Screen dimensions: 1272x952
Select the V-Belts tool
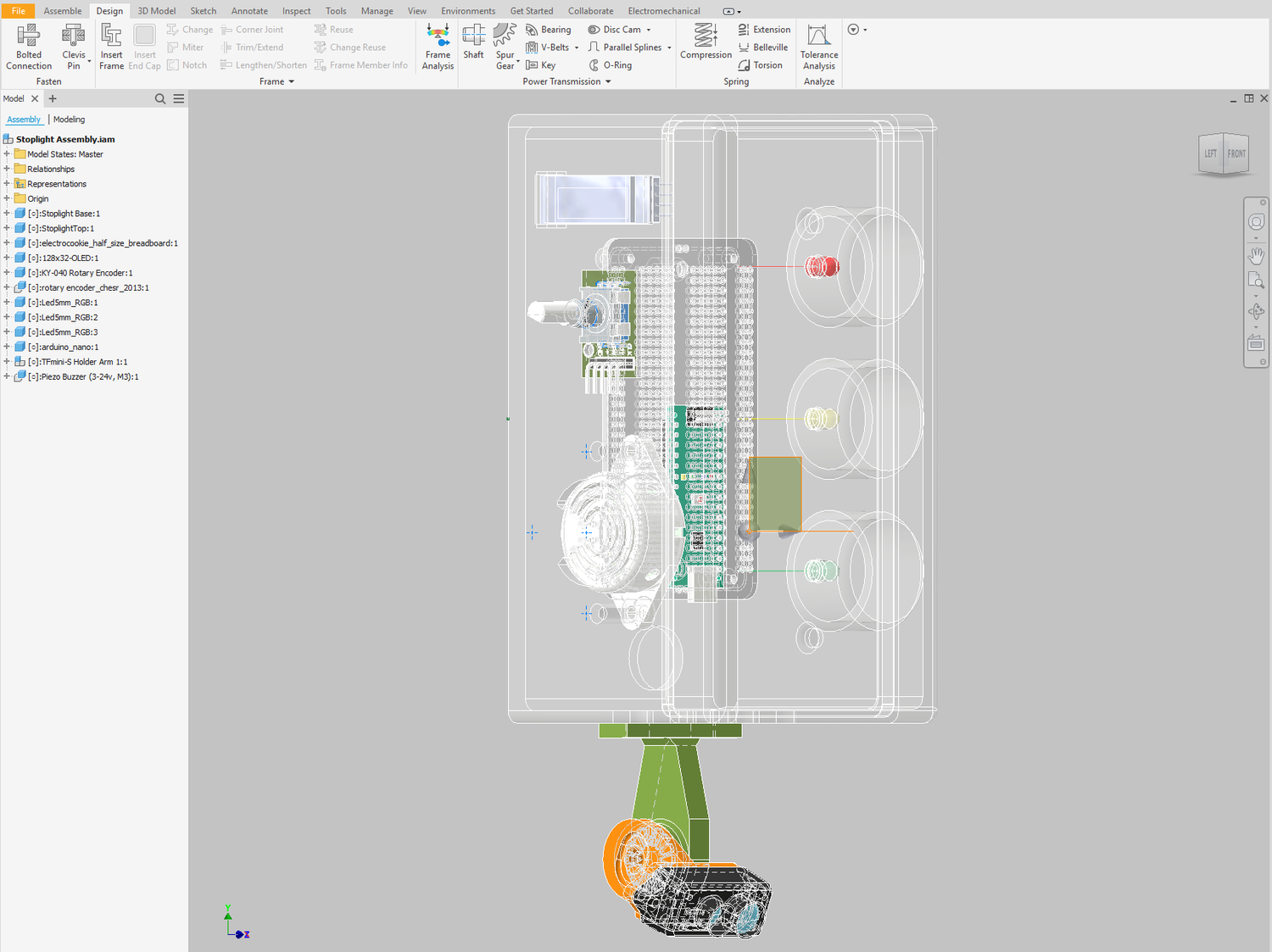click(548, 47)
